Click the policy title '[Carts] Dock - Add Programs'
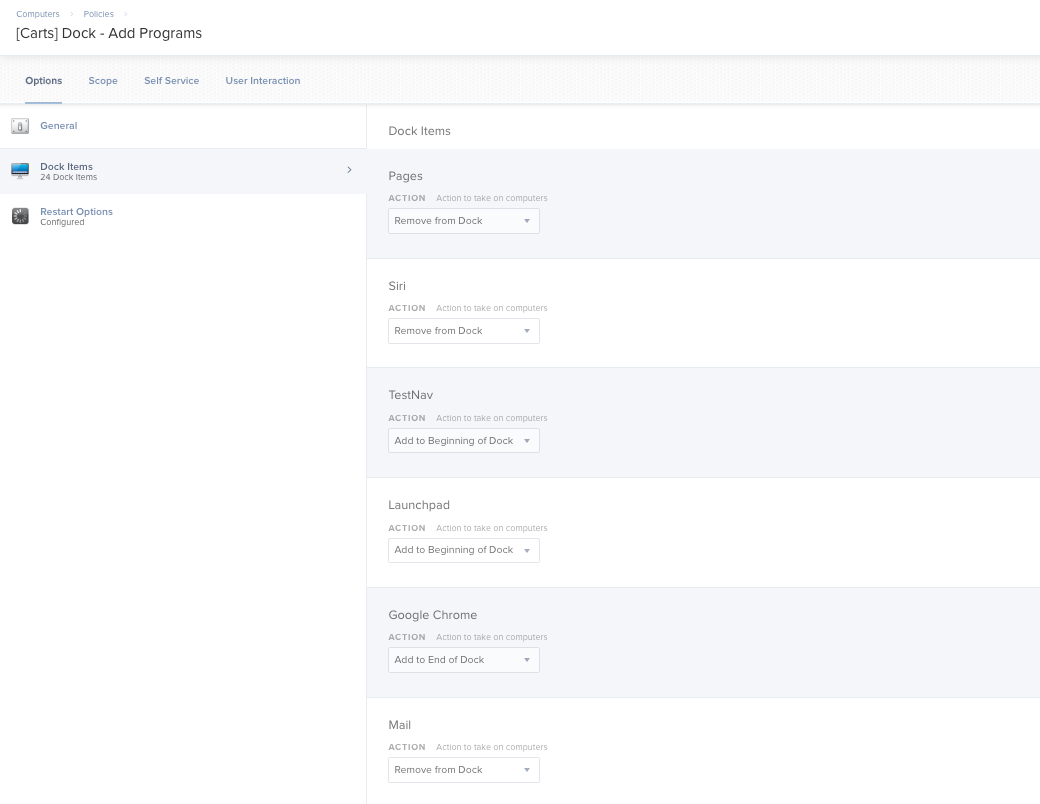Image resolution: width=1040 pixels, height=804 pixels. 109,33
